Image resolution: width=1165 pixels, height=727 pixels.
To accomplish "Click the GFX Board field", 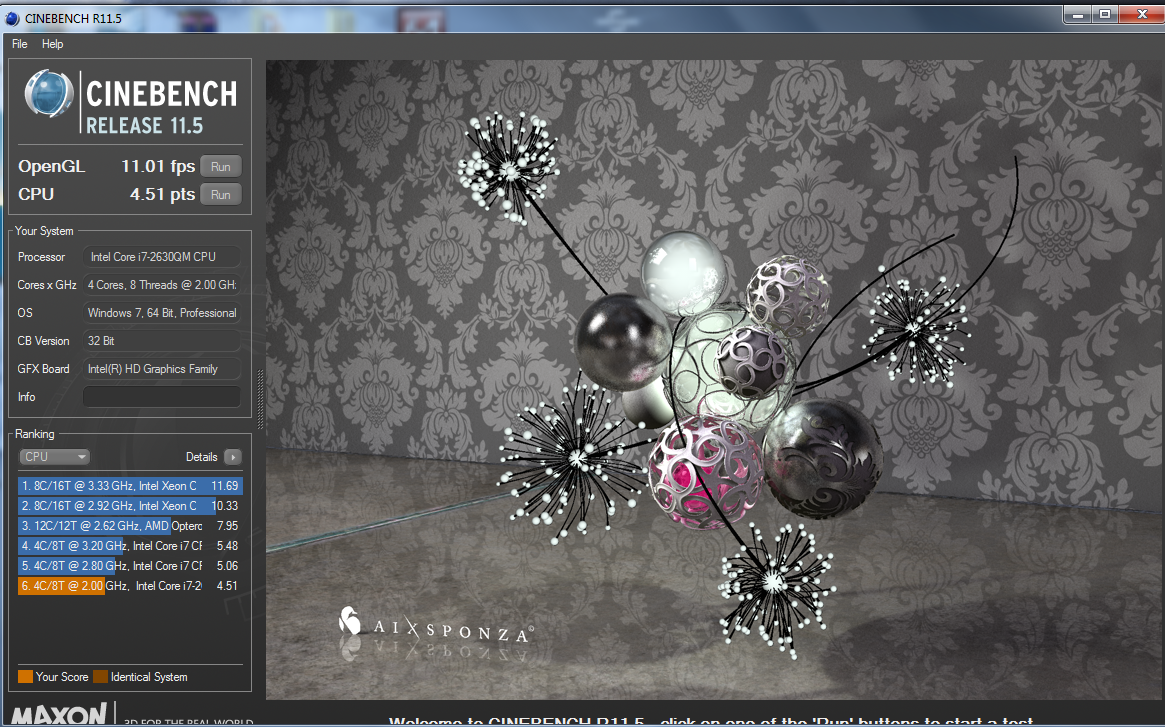I will (161, 369).
